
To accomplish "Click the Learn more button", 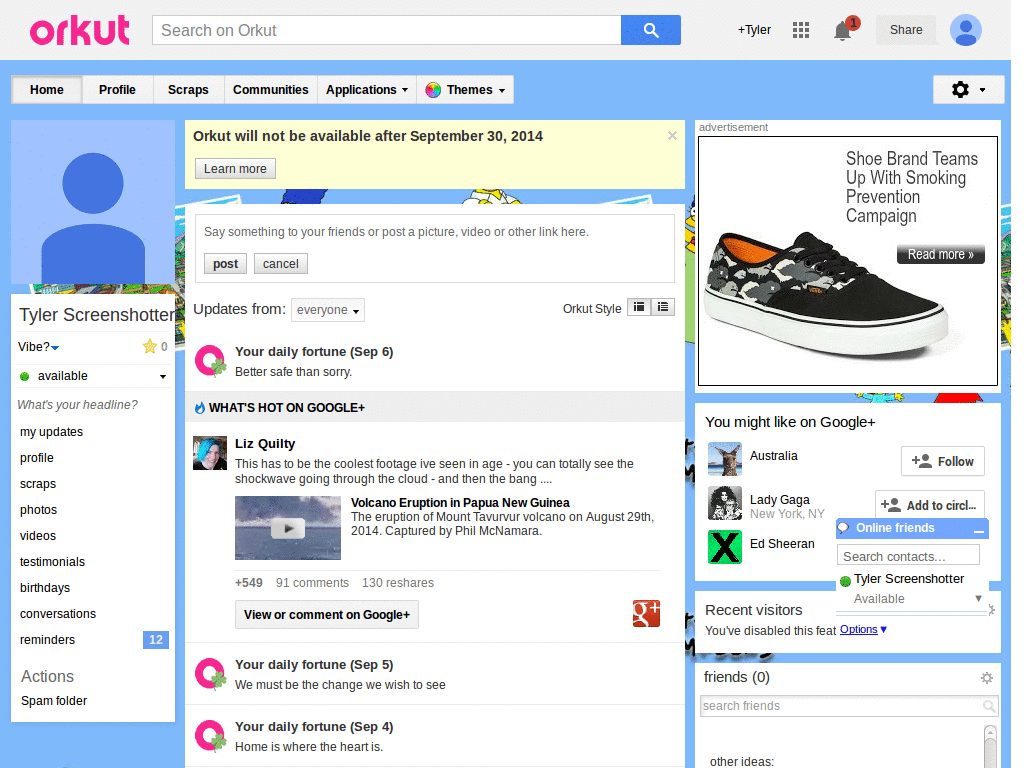I will 235,168.
